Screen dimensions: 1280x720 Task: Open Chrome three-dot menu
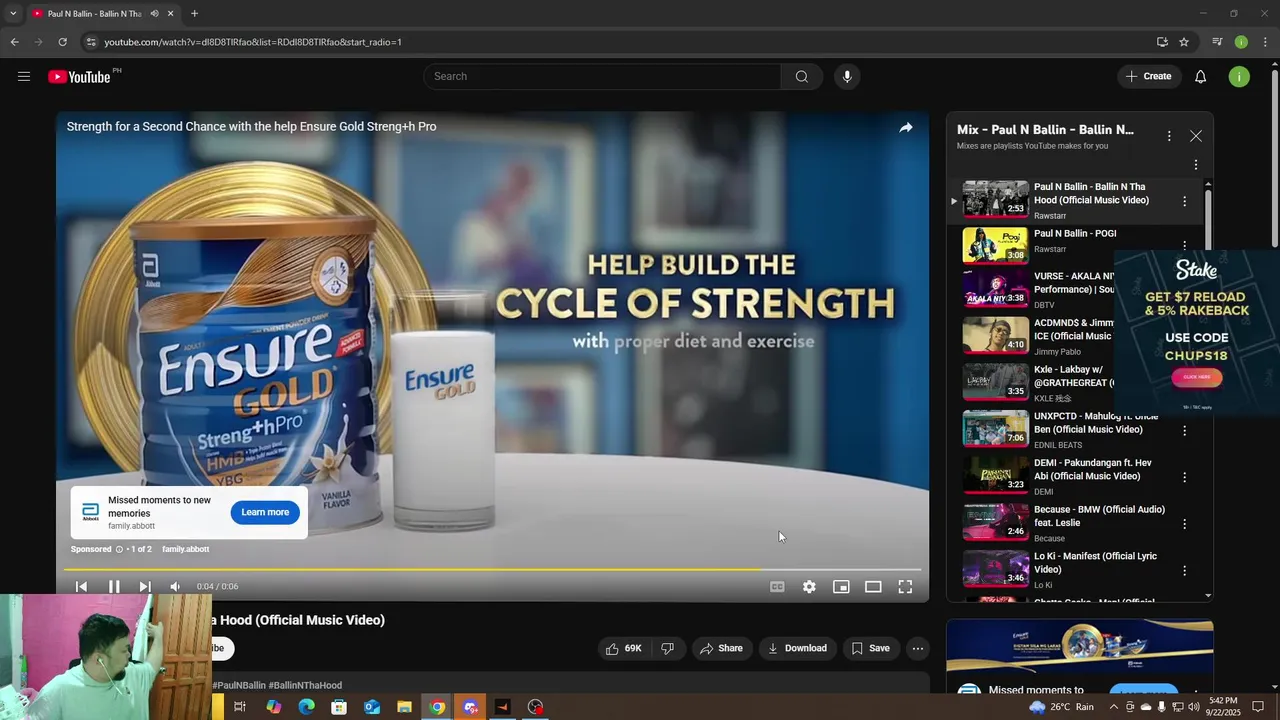1265,42
